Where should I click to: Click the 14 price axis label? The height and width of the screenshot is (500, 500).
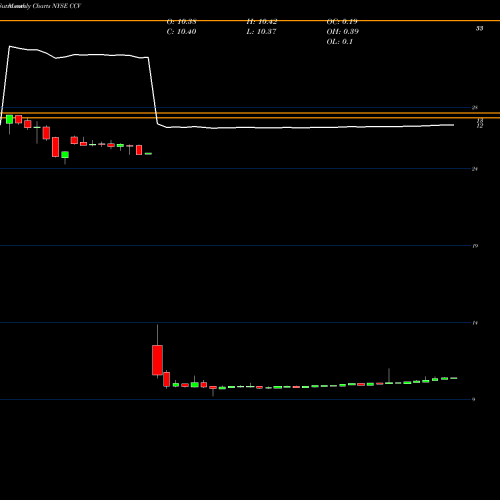(475, 323)
